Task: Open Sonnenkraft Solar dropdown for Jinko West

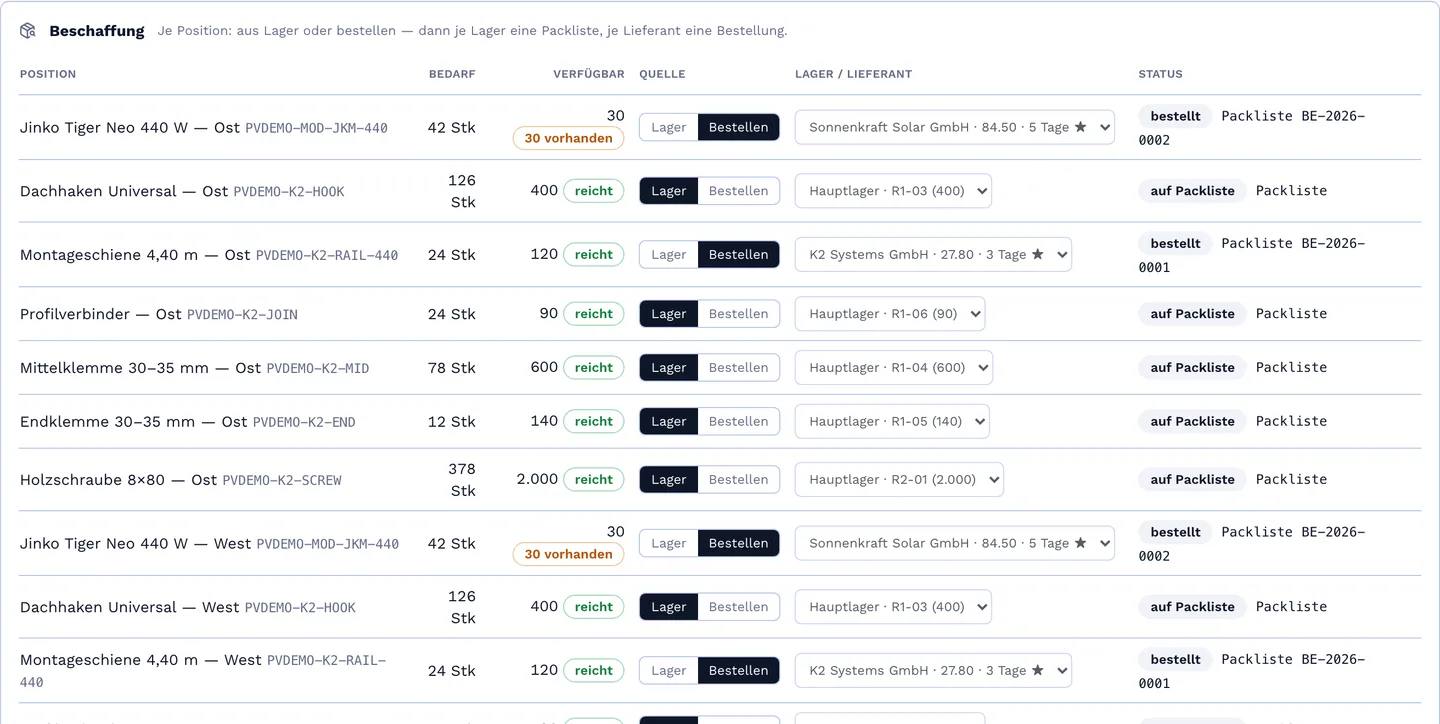Action: coord(955,543)
